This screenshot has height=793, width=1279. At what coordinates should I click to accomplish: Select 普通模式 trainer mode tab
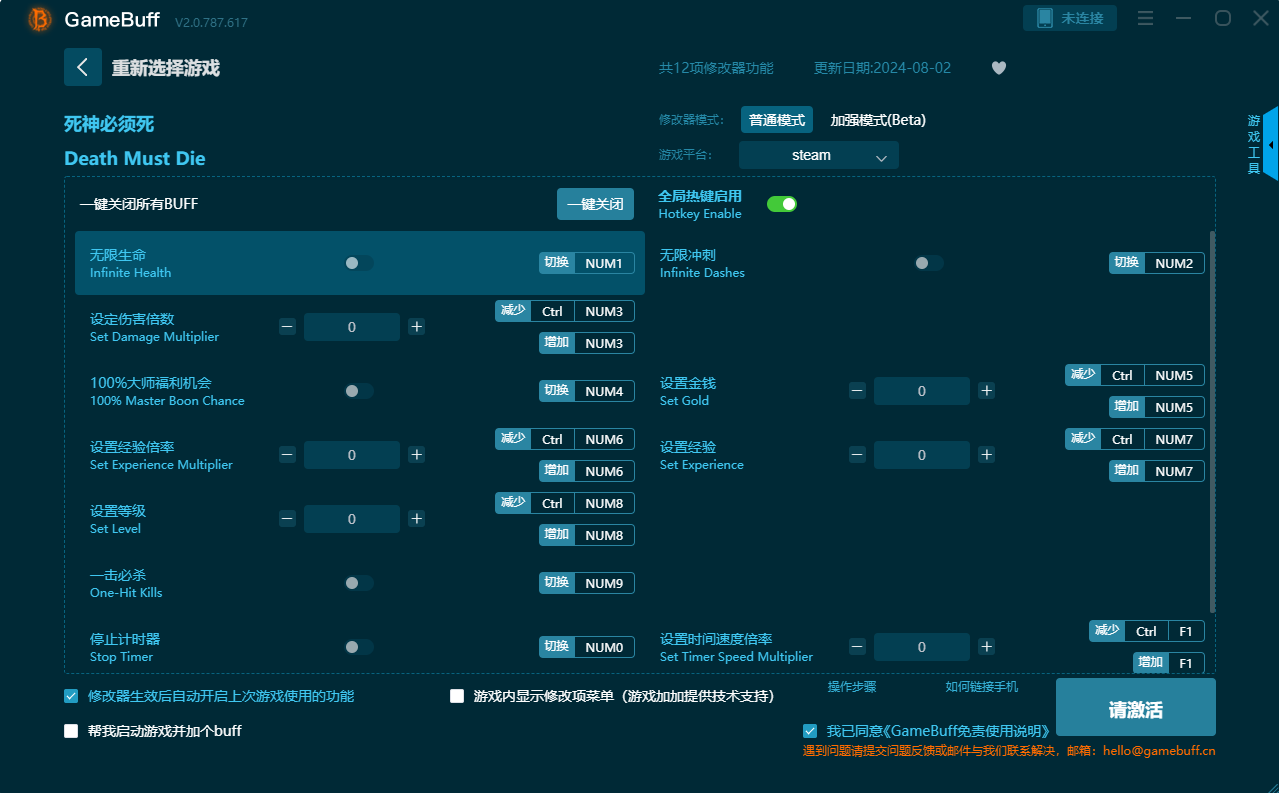click(x=777, y=120)
